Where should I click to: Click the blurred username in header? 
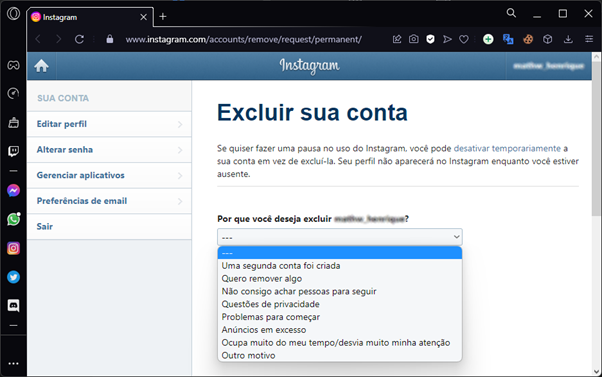[x=549, y=66]
